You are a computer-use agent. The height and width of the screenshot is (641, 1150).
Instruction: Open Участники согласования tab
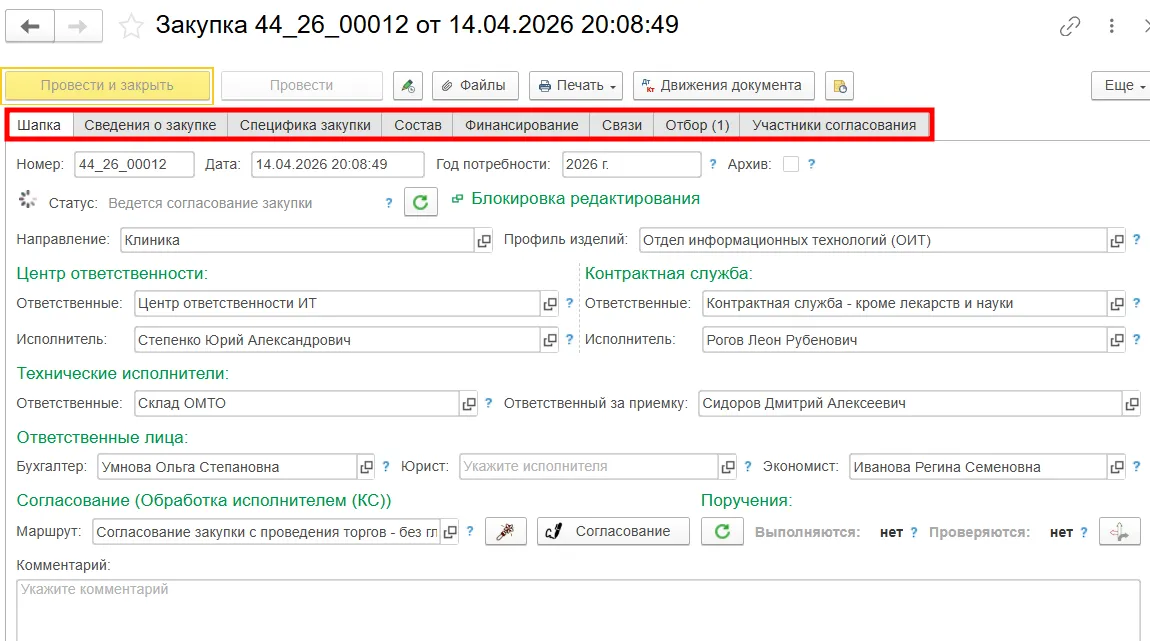(x=834, y=125)
